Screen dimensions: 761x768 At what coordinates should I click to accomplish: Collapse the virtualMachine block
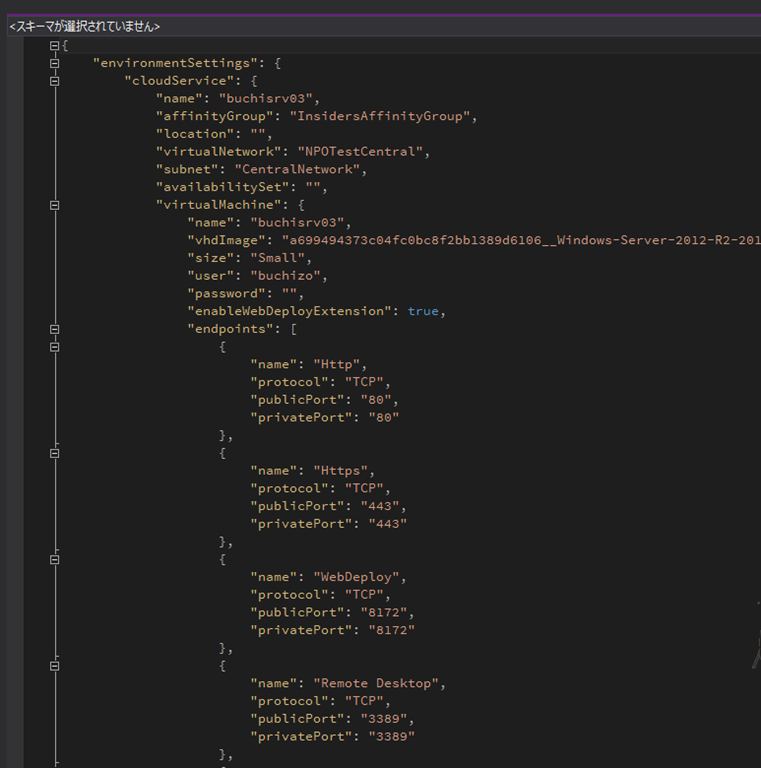pos(55,205)
